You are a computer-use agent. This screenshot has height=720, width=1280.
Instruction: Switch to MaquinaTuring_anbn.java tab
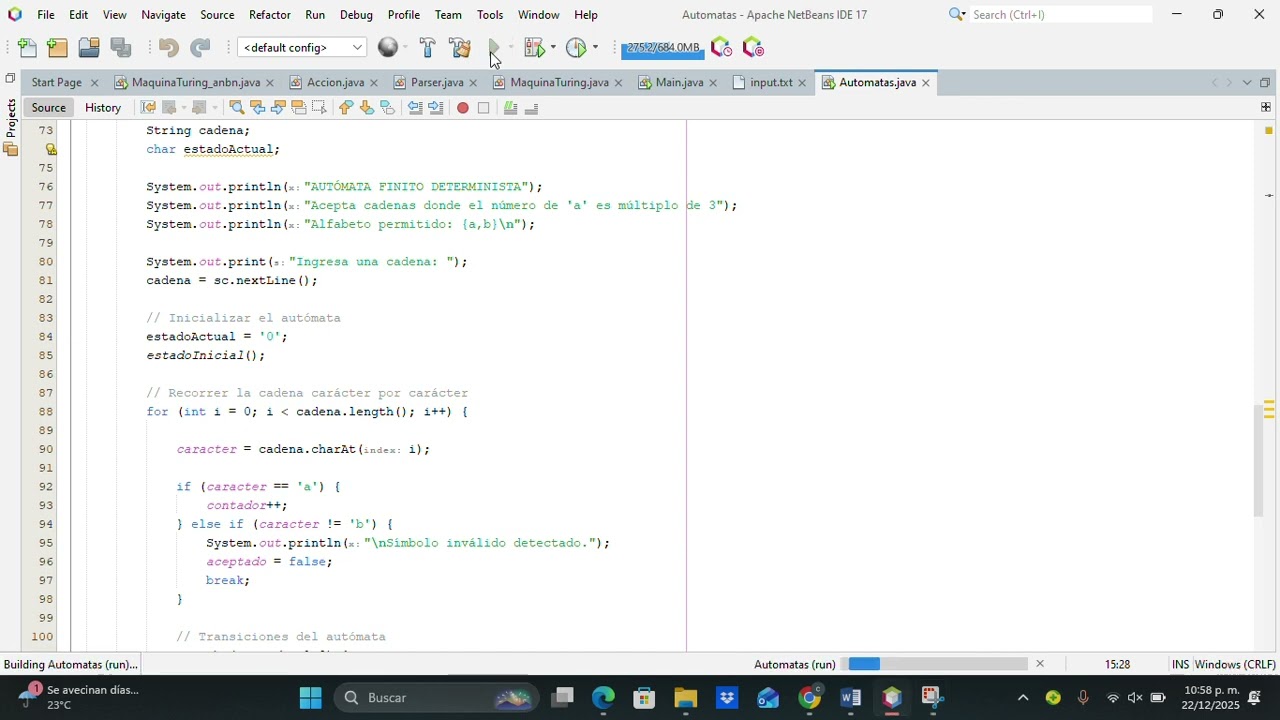[x=195, y=82]
